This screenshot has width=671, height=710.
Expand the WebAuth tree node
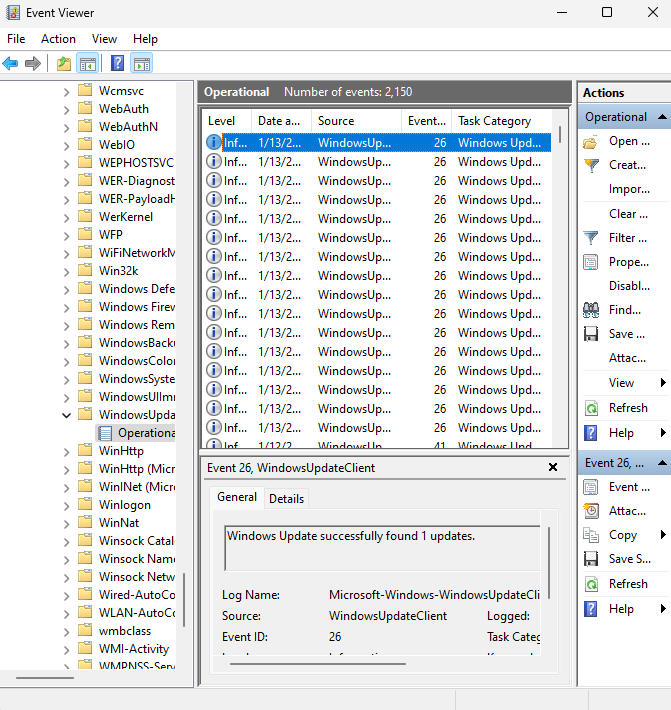click(67, 110)
